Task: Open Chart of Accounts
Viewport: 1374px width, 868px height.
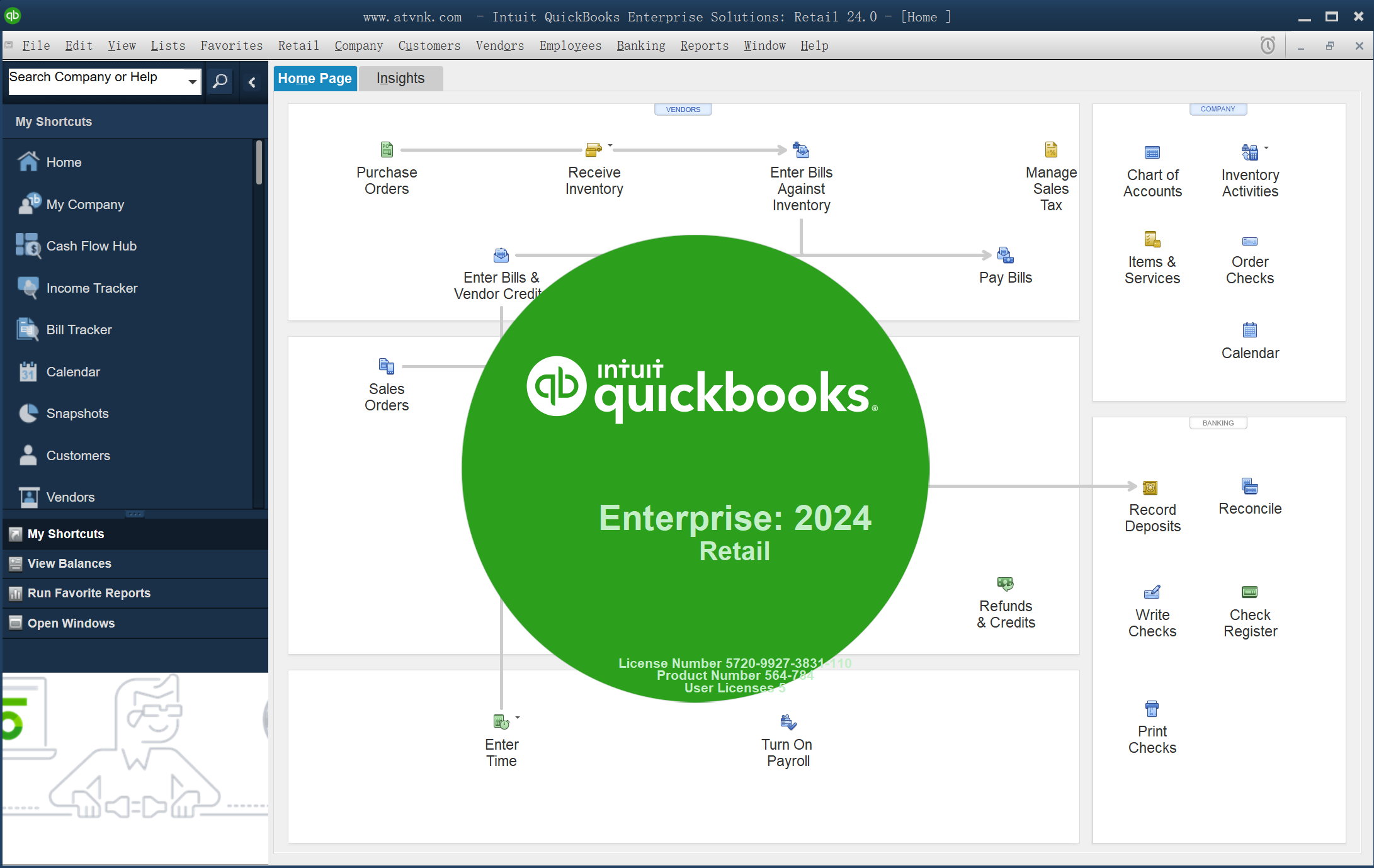Action: (x=1152, y=152)
